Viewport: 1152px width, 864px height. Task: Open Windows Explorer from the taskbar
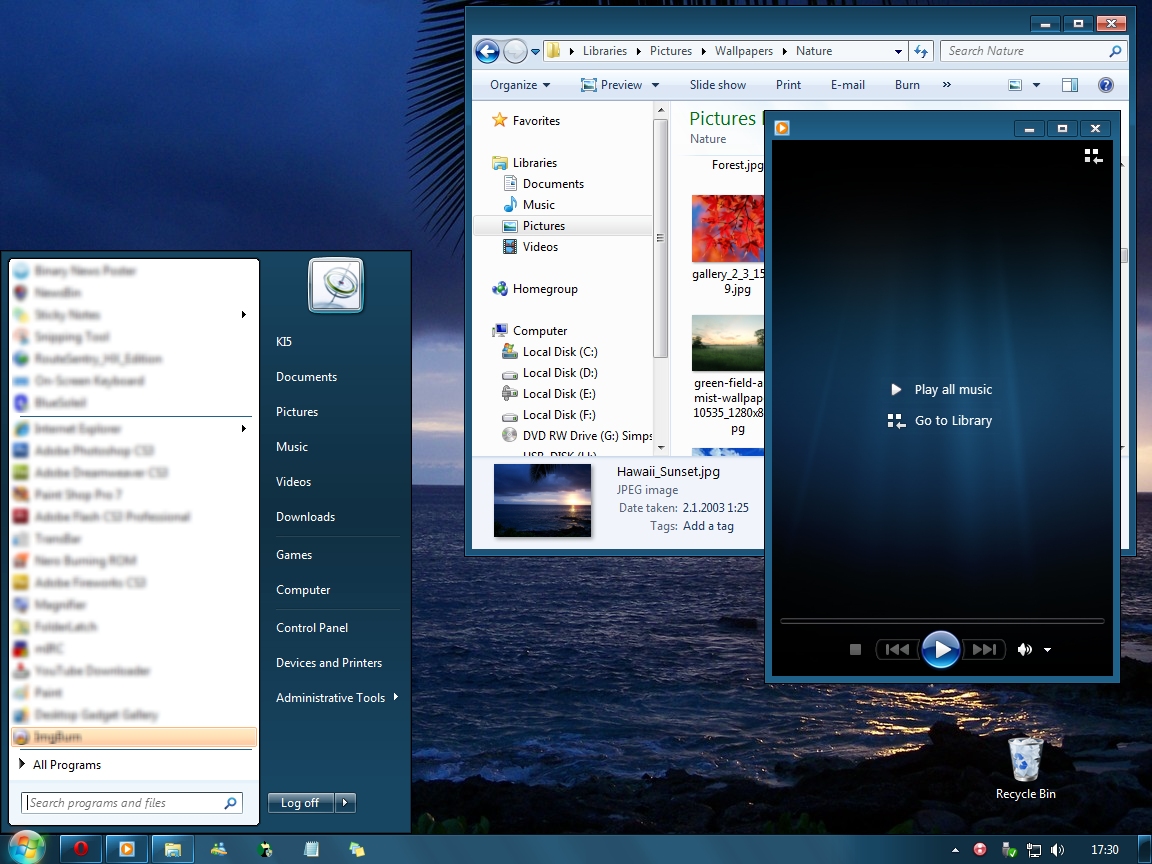[x=172, y=848]
